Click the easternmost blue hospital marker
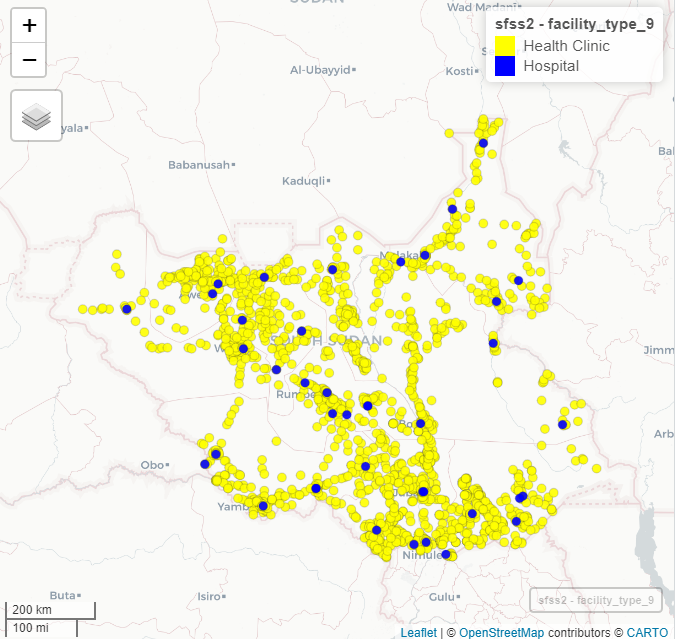This screenshot has height=639, width=675. (x=562, y=425)
